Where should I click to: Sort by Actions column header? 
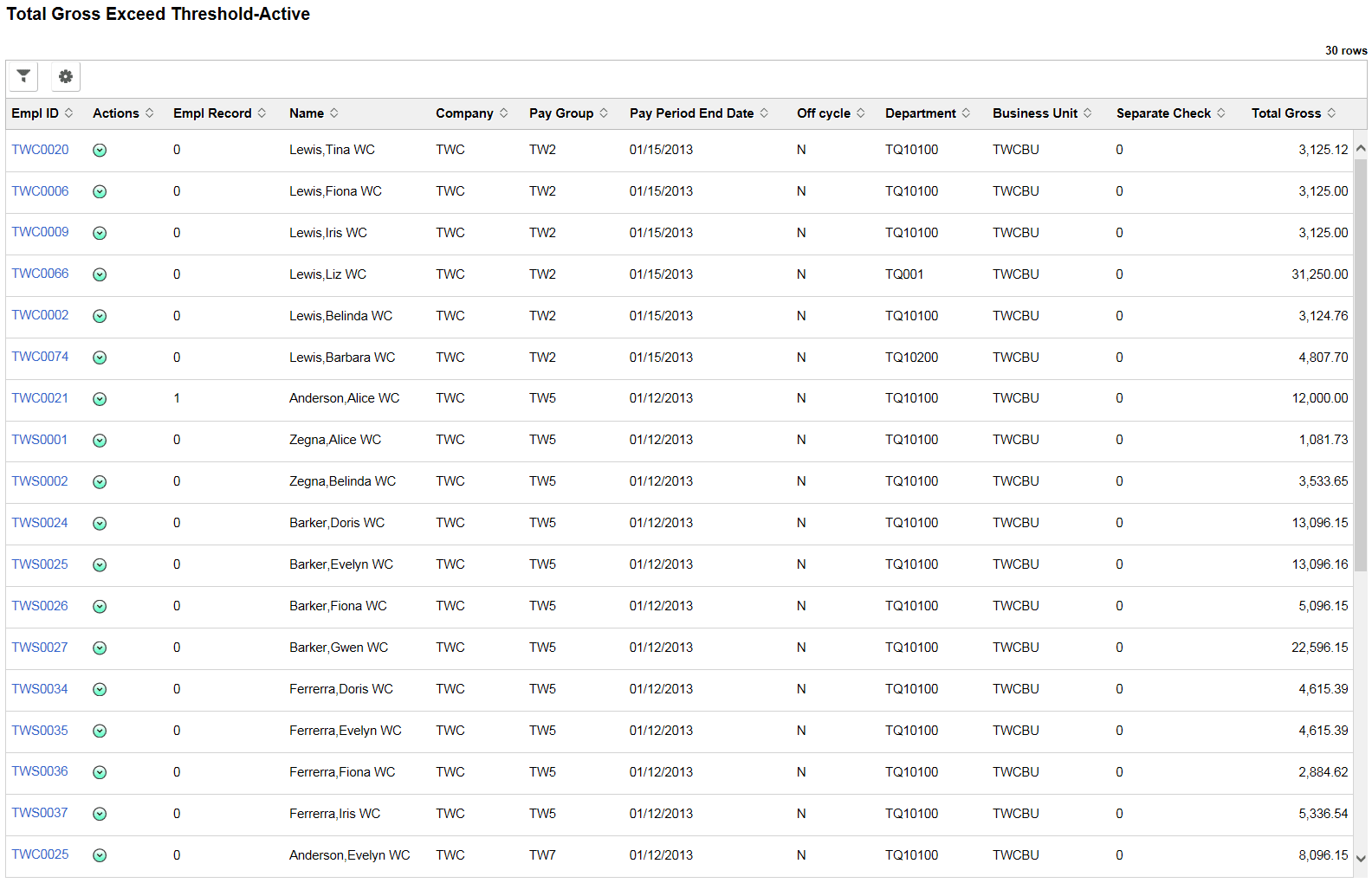[123, 113]
